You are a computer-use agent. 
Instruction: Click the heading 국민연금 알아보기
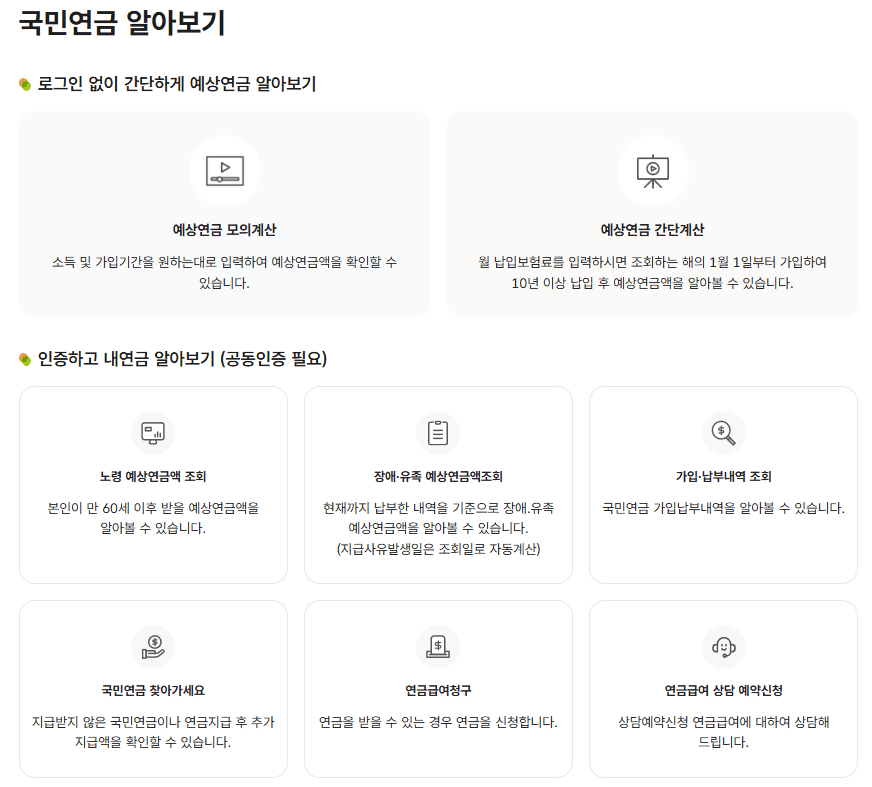(122, 23)
